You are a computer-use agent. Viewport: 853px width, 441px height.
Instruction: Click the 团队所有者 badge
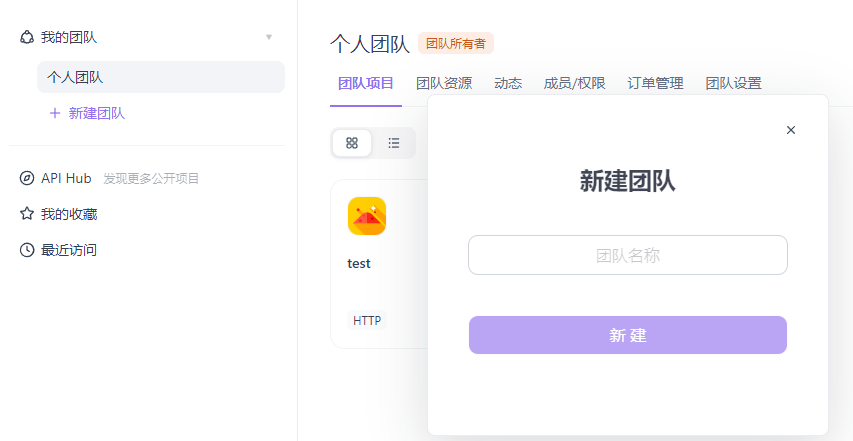[x=456, y=44]
